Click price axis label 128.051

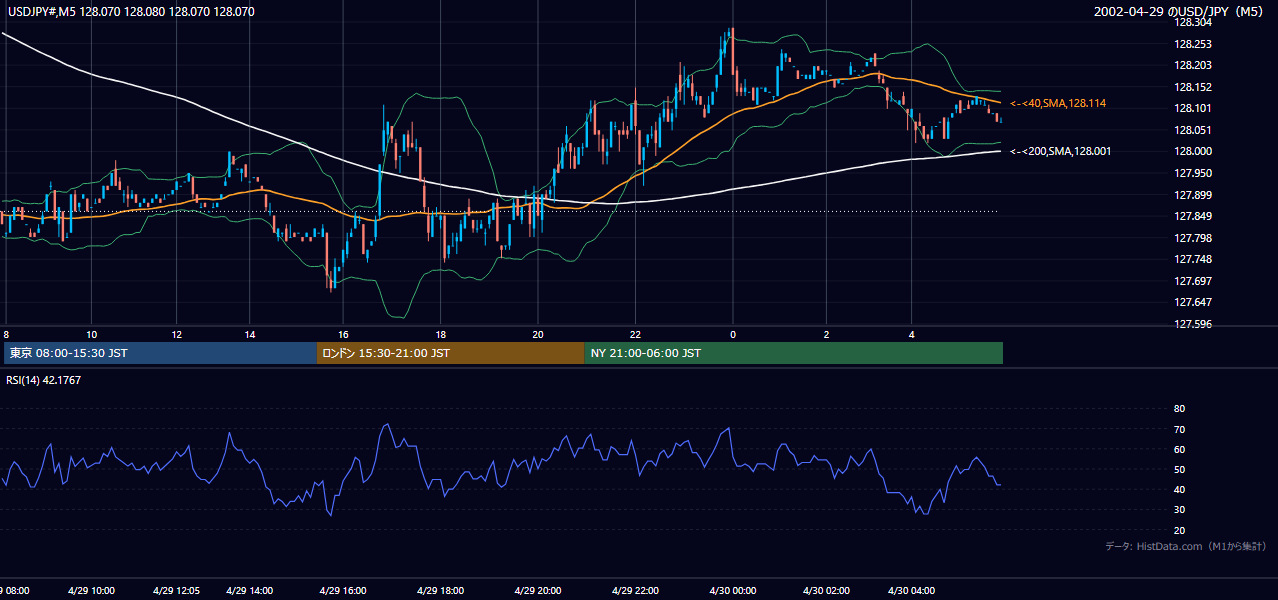(1194, 130)
